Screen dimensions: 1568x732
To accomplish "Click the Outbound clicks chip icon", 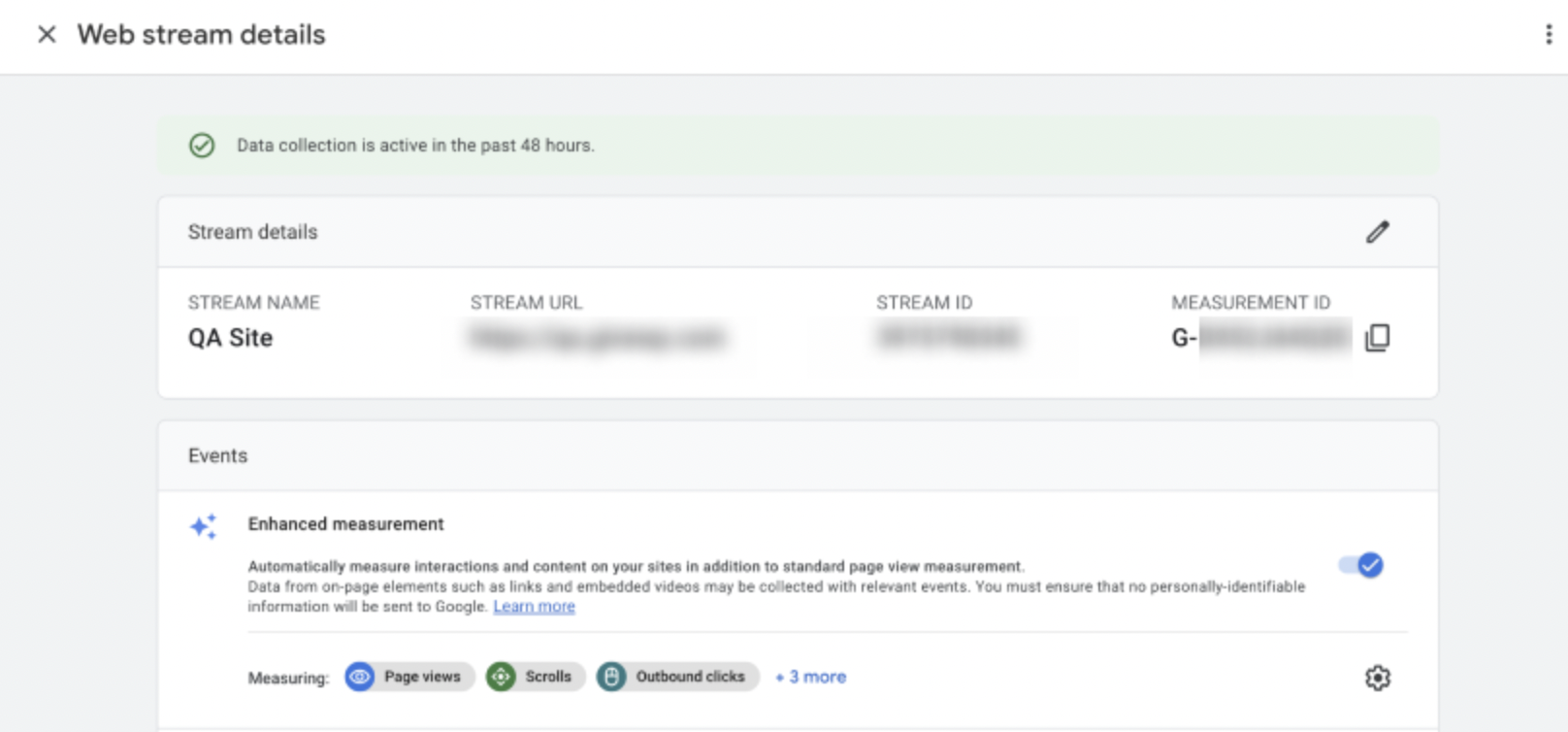I will tap(611, 677).
